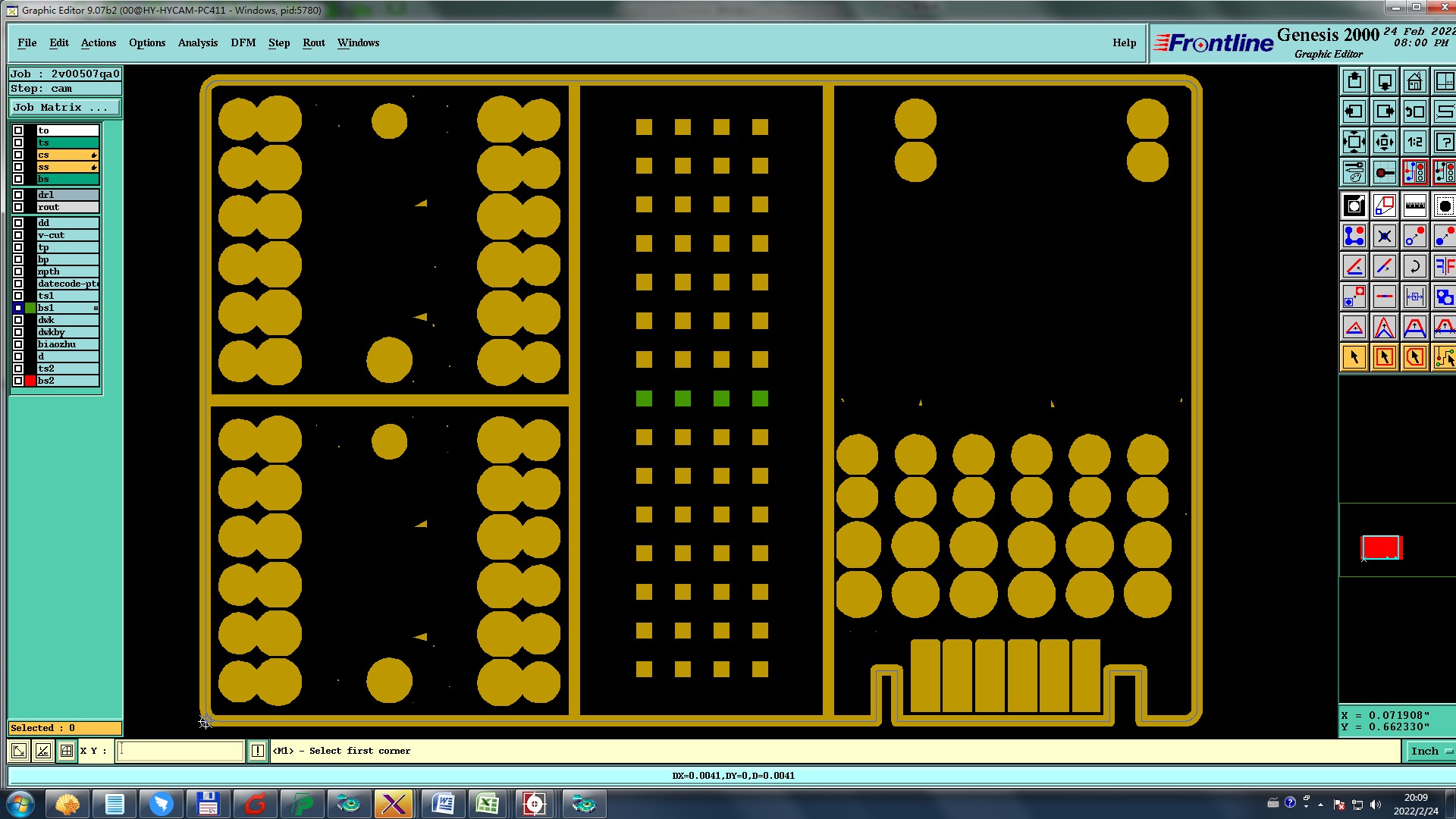Click the Job Matrix button
The height and width of the screenshot is (819, 1456).
pos(64,108)
